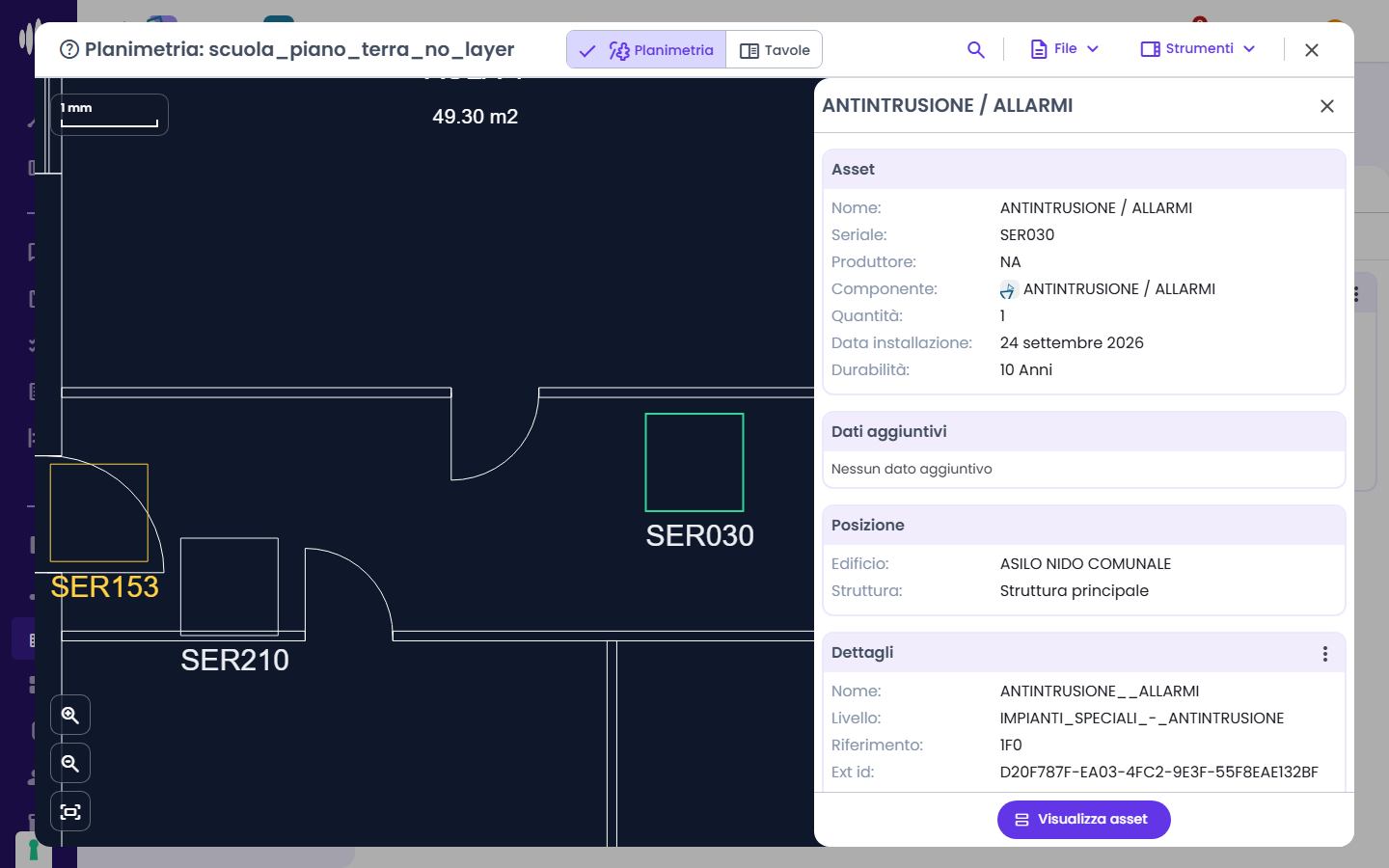The height and width of the screenshot is (868, 1389).
Task: Zoom in on the floor plan
Action: [70, 716]
